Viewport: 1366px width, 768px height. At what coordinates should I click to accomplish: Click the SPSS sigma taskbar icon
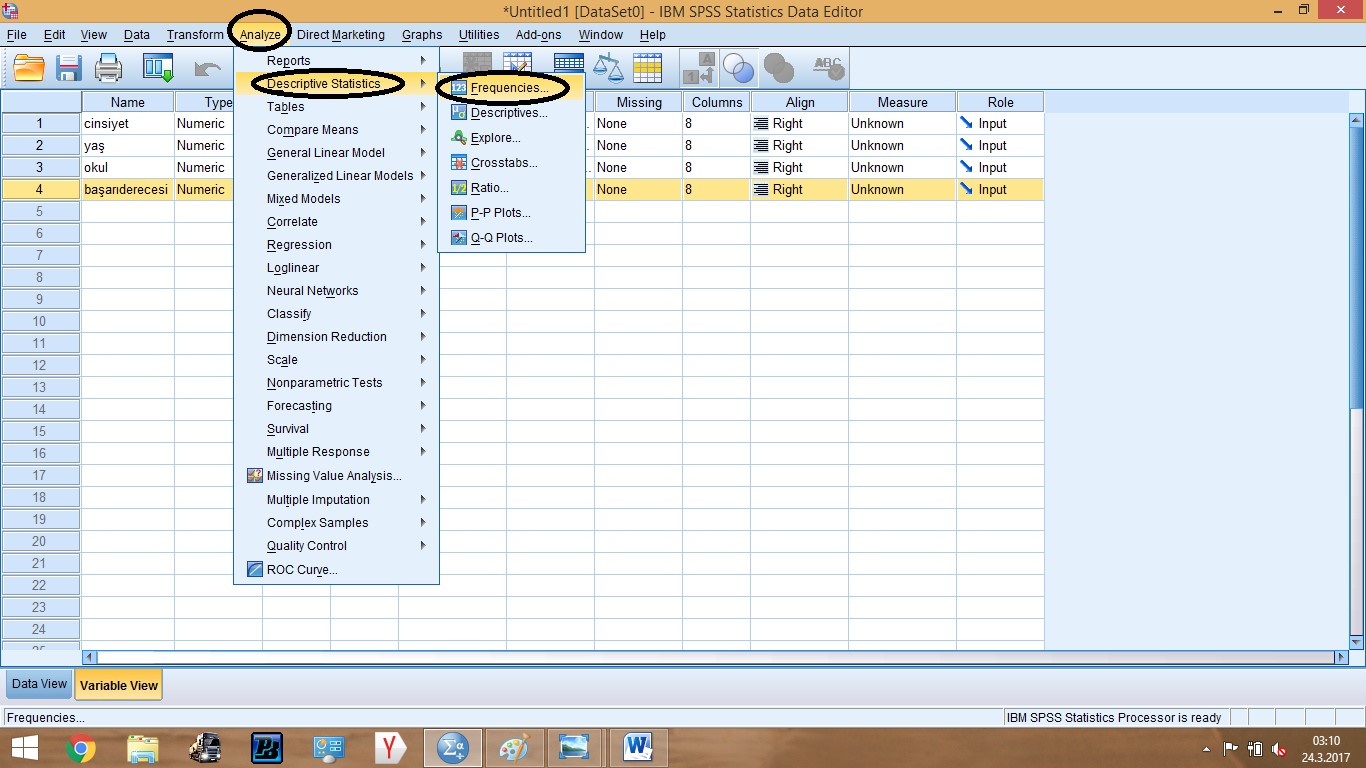click(453, 748)
